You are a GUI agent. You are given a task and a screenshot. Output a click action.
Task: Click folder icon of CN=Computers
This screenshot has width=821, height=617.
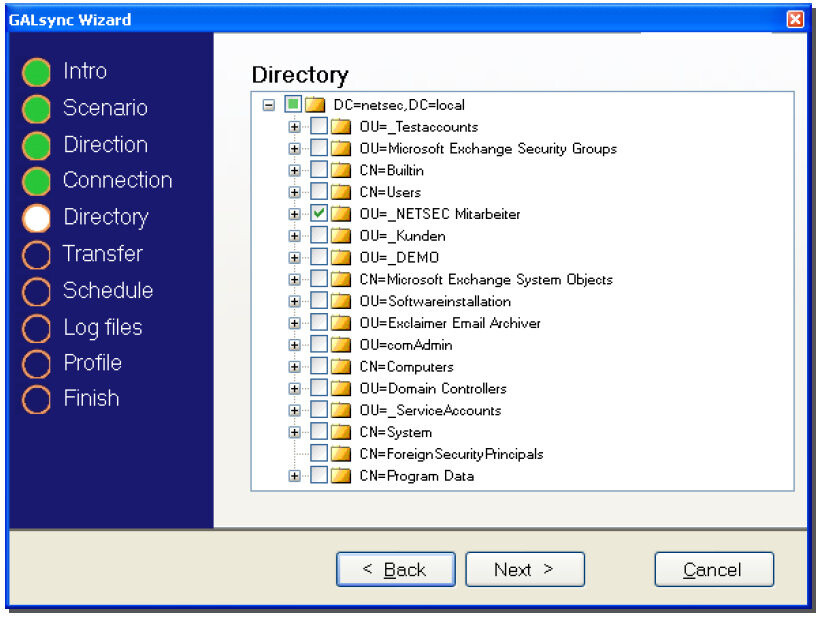341,367
